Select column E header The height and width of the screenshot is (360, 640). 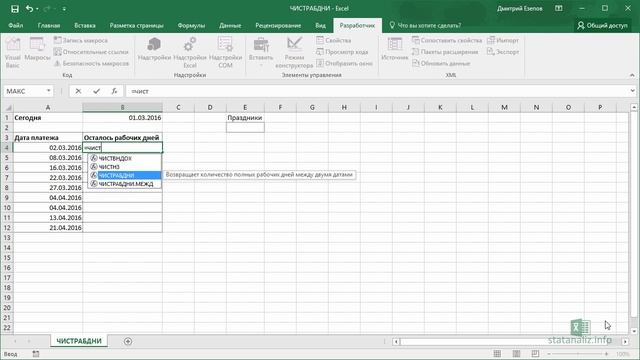tap(245, 107)
